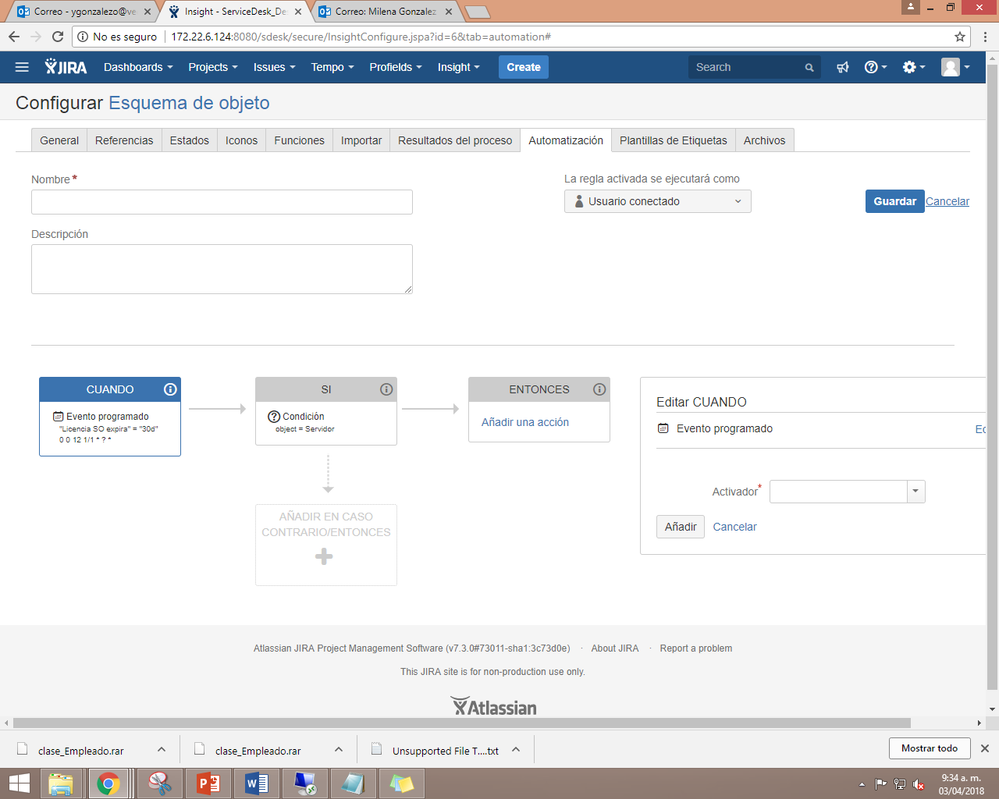
Task: Expand the Dashboards menu
Action: point(138,67)
